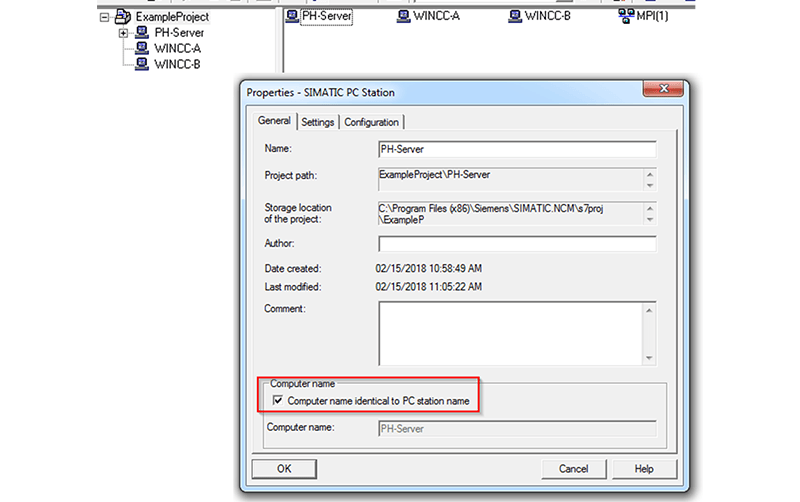Click the Storage location path field
800x502 pixels.
click(x=510, y=214)
